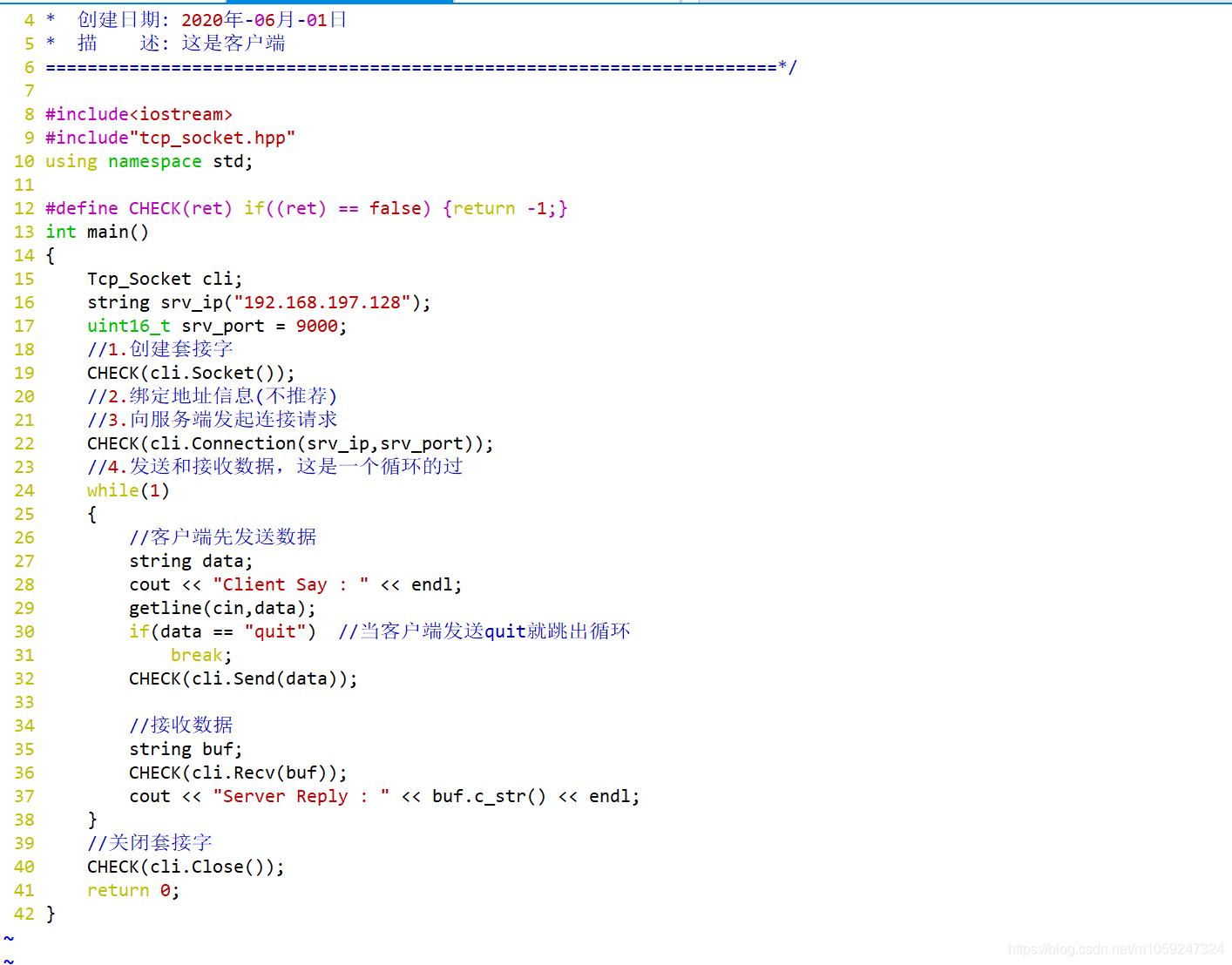Click 'Tcp_Socket cli;' statement

[x=165, y=279]
